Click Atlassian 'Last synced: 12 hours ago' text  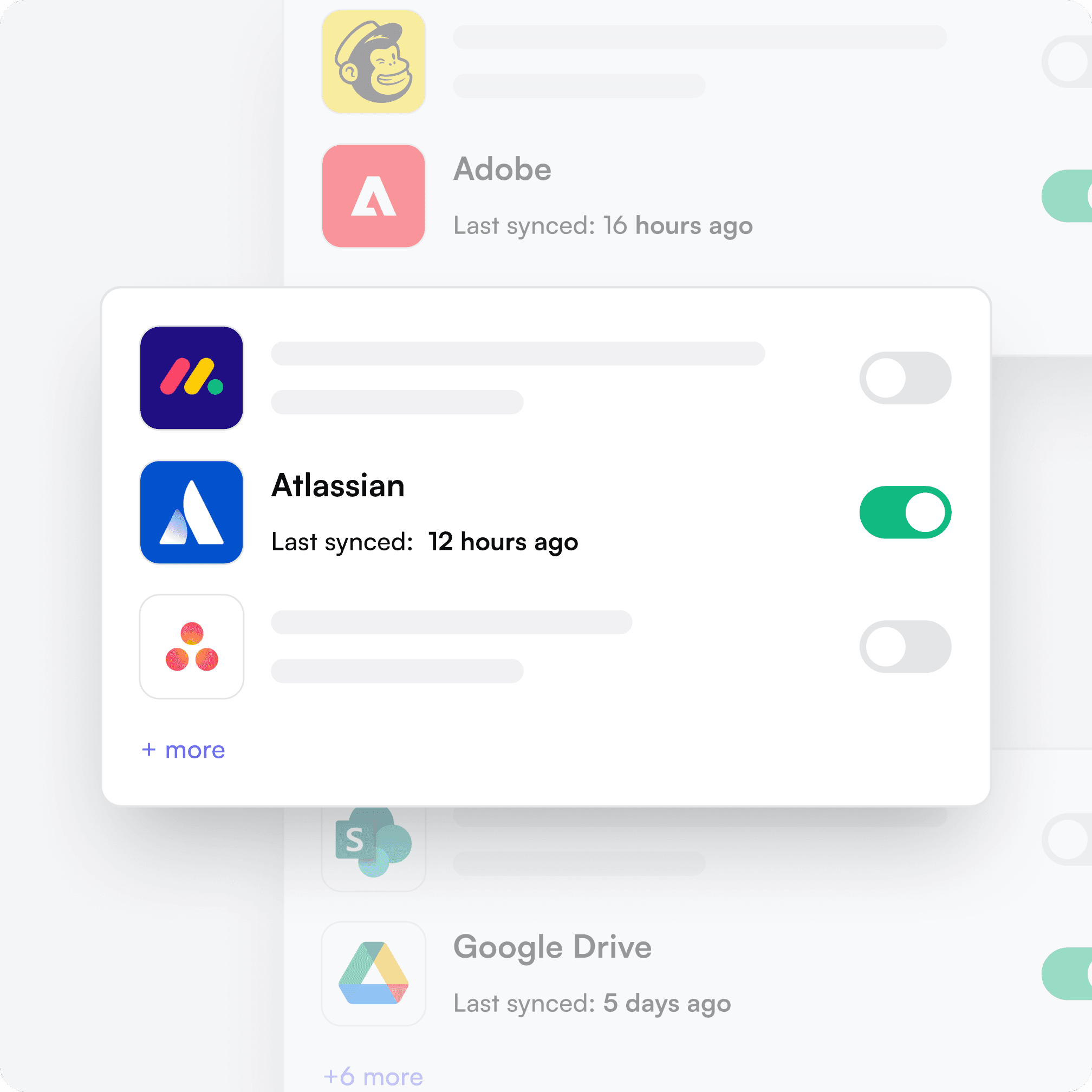point(425,542)
